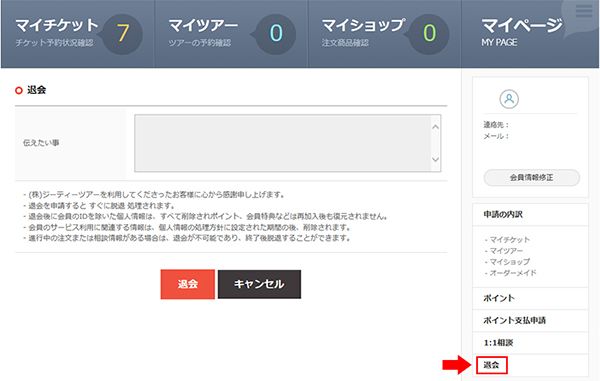Select 退会 in the sidebar menu
Screen dimensions: 600x381
click(x=492, y=365)
